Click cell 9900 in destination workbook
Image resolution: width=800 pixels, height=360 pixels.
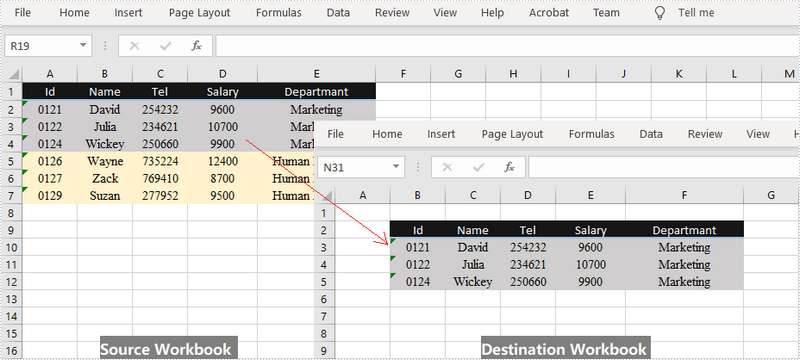(590, 281)
